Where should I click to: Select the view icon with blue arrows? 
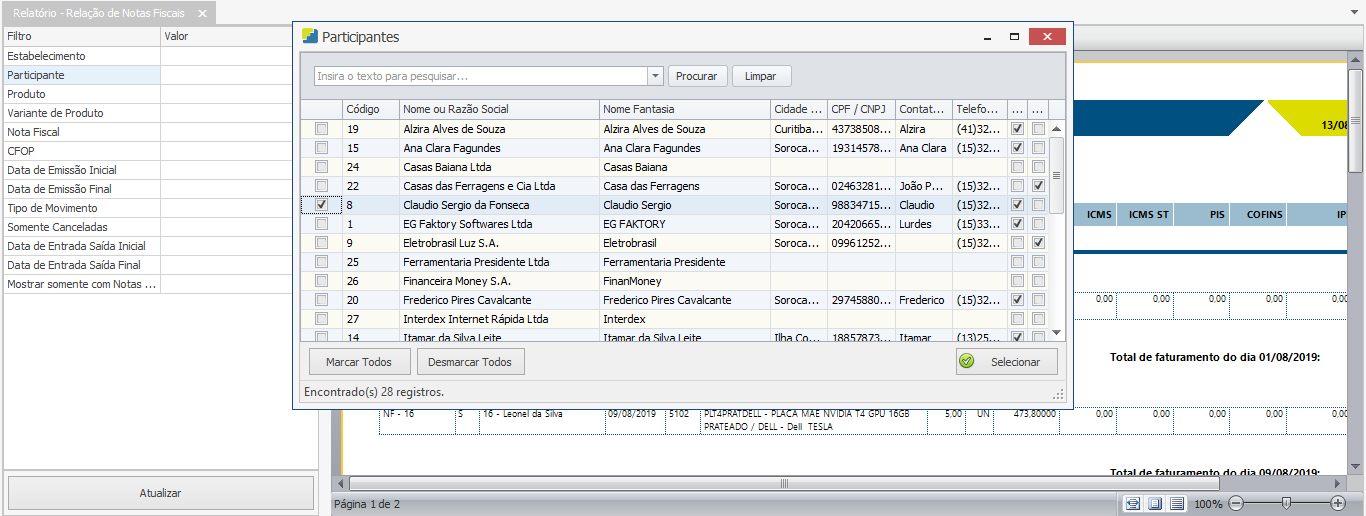1132,503
